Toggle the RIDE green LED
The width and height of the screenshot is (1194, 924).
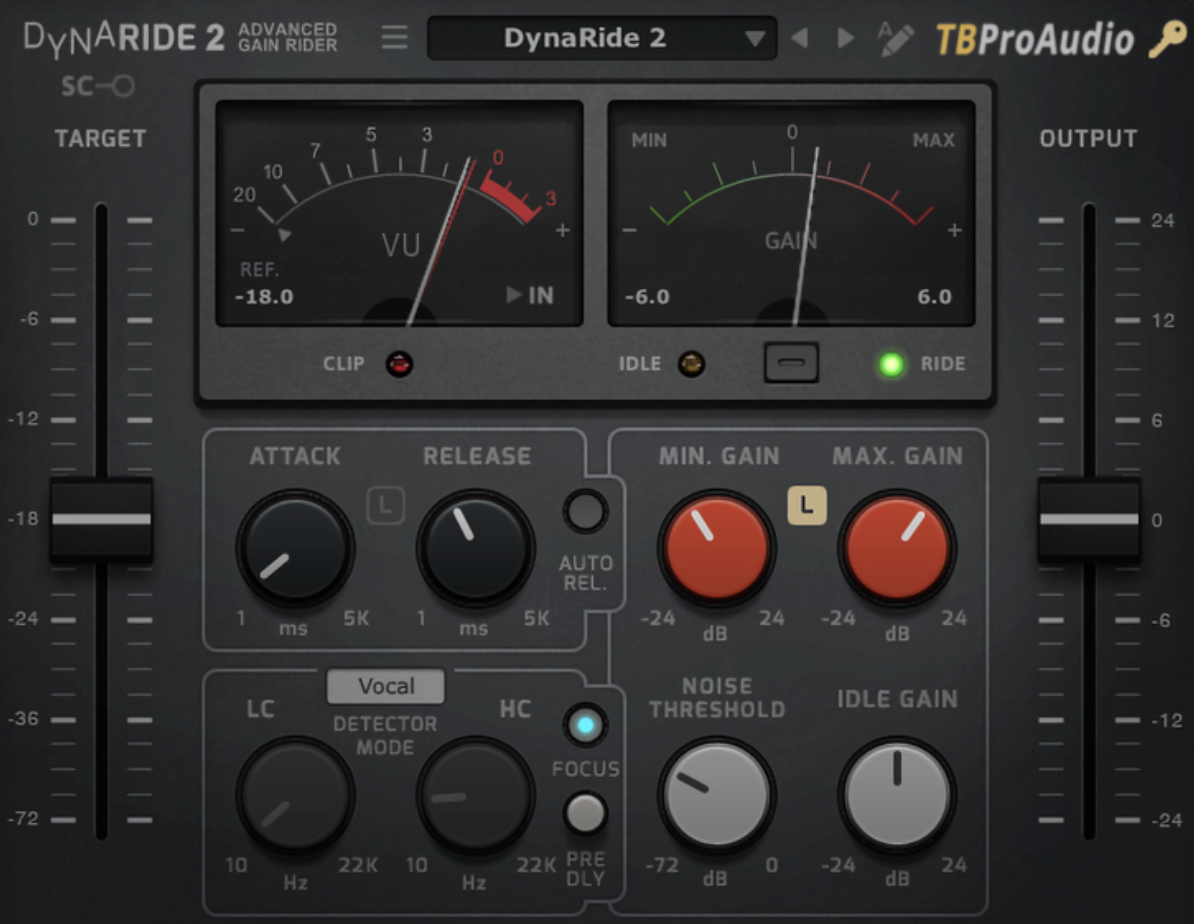point(891,364)
